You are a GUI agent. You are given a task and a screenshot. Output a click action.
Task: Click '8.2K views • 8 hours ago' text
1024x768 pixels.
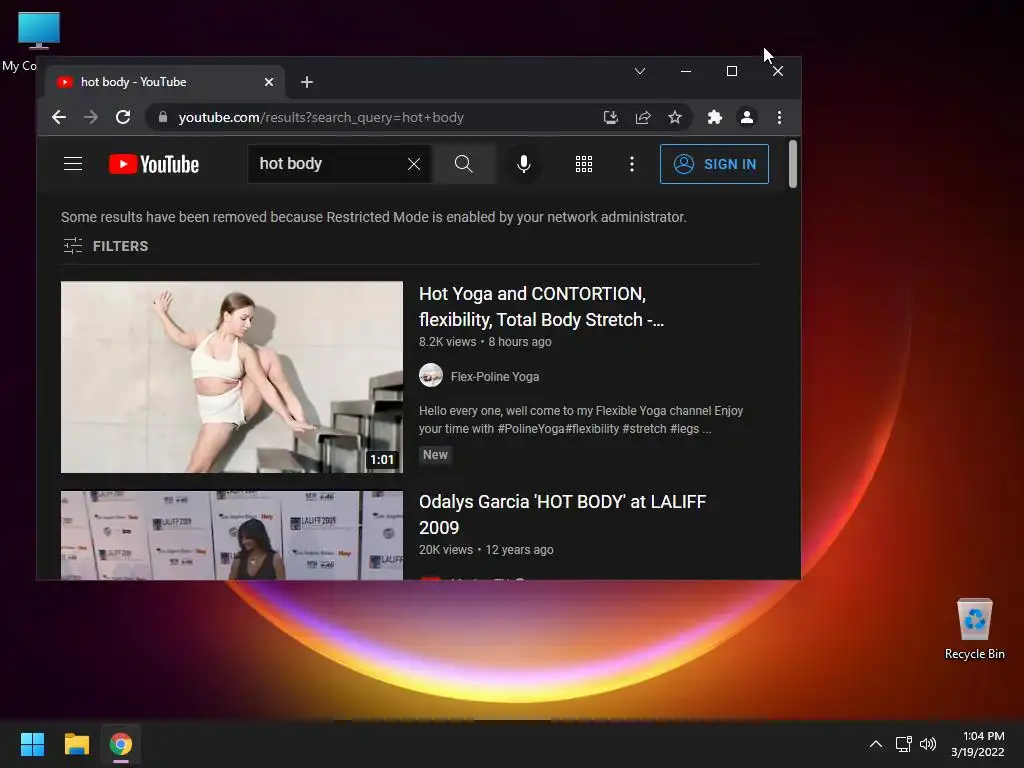[x=485, y=342]
